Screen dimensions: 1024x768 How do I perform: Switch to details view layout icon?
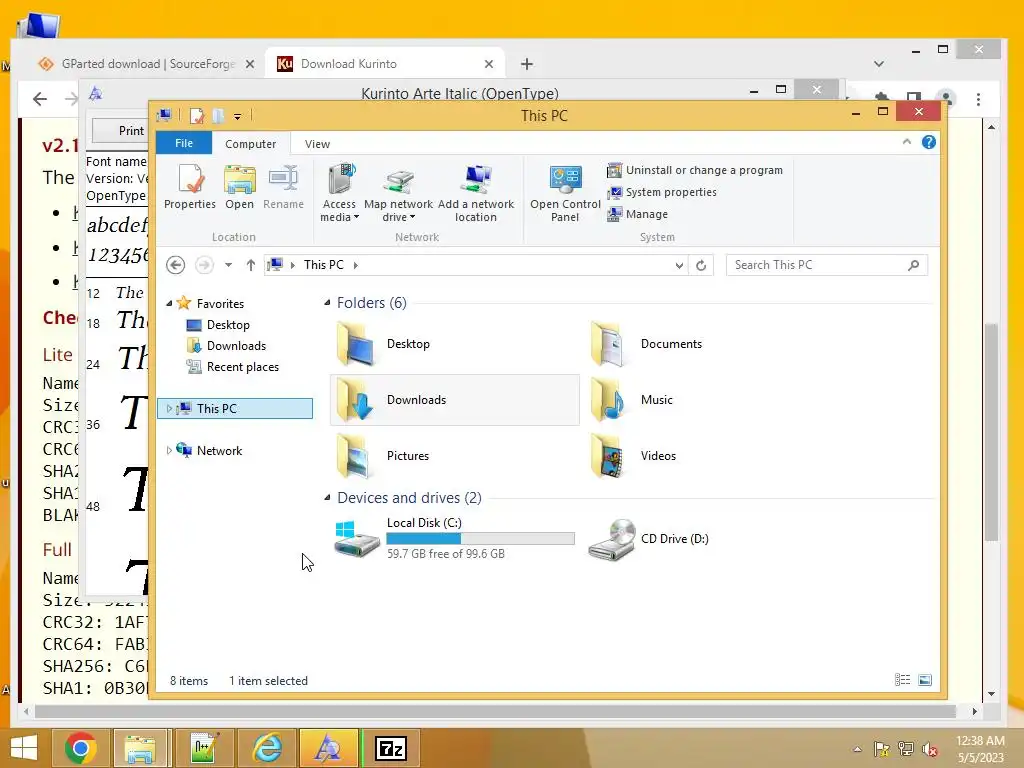(x=903, y=680)
